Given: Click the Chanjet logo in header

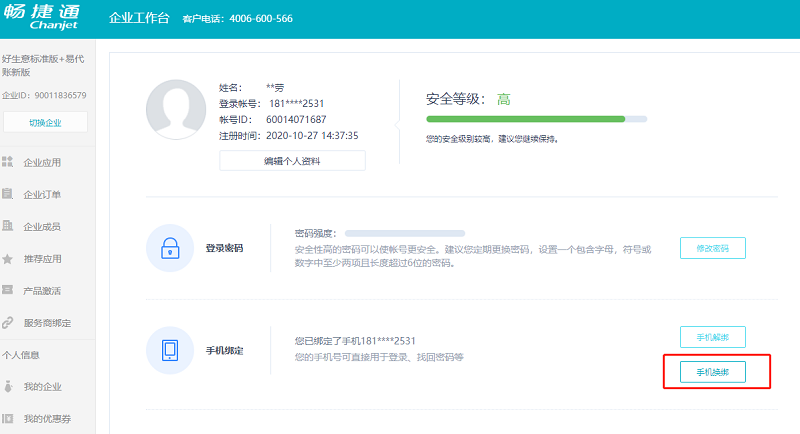Looking at the screenshot, I should [42, 17].
